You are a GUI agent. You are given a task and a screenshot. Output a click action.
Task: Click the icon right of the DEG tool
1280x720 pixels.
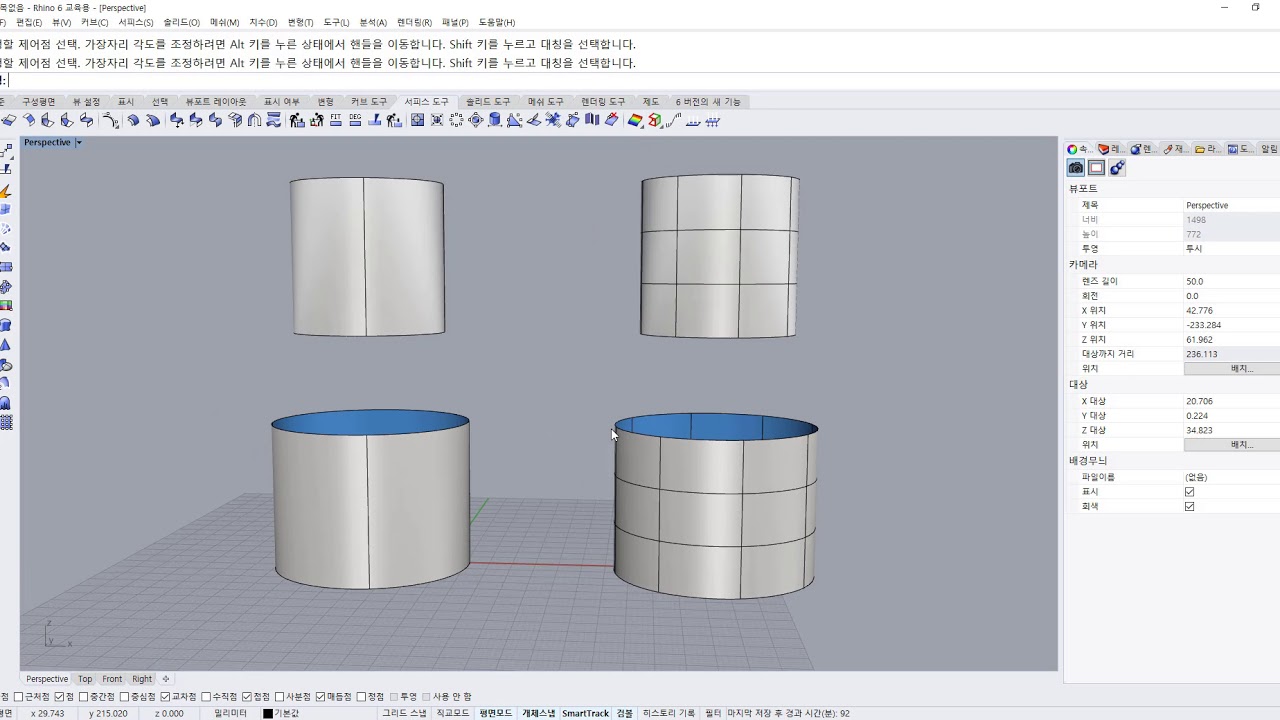pyautogui.click(x=375, y=120)
